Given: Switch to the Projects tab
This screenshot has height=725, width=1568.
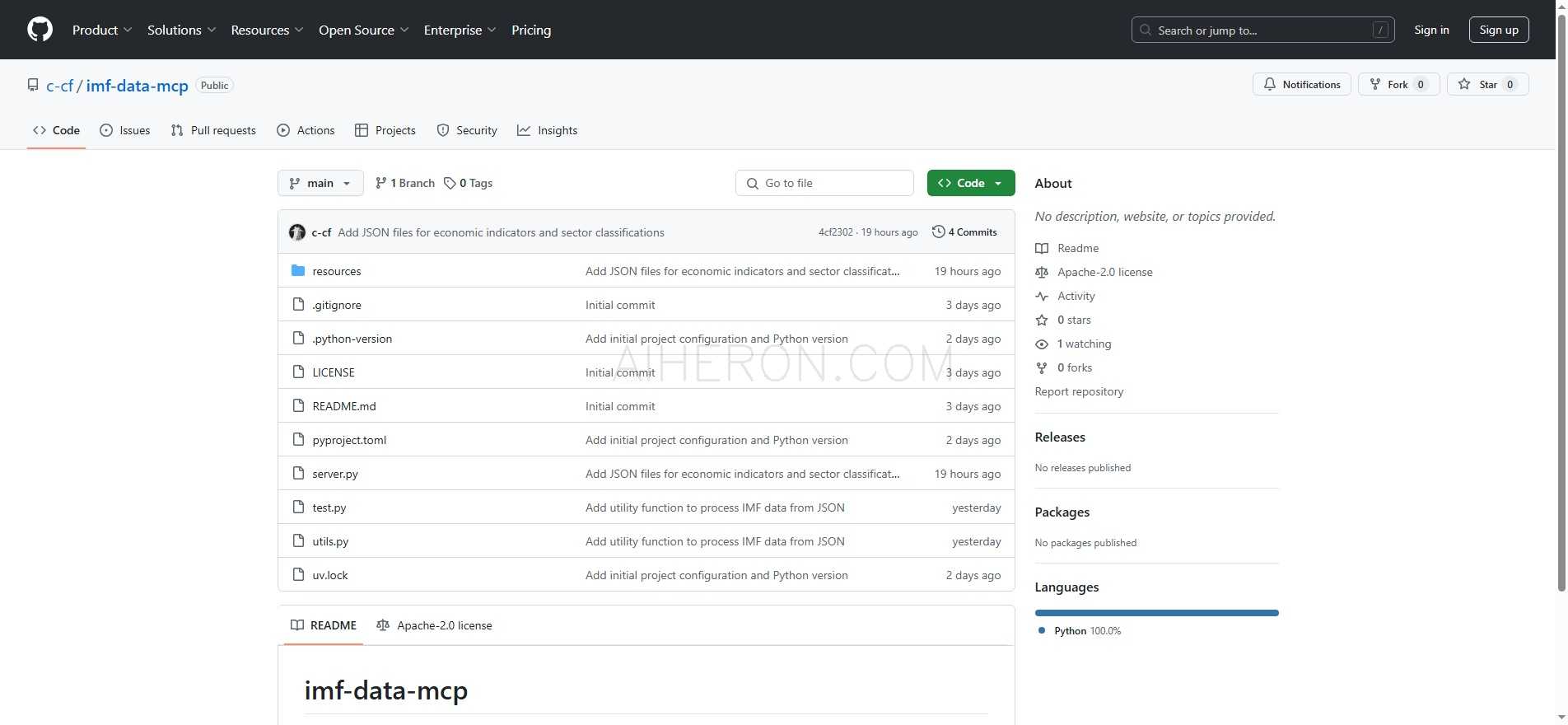Looking at the screenshot, I should (385, 130).
